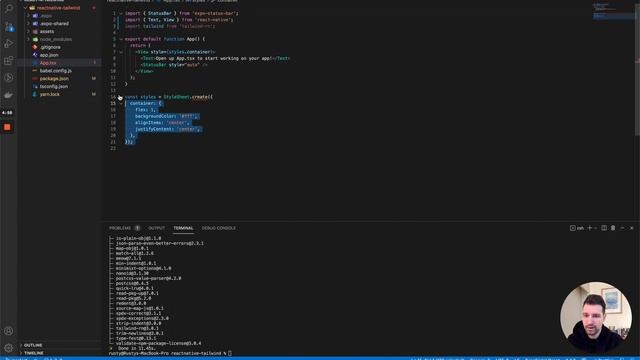The width and height of the screenshot is (640, 360).
Task: Open the Accounts icon in activity bar
Action: 9,331
